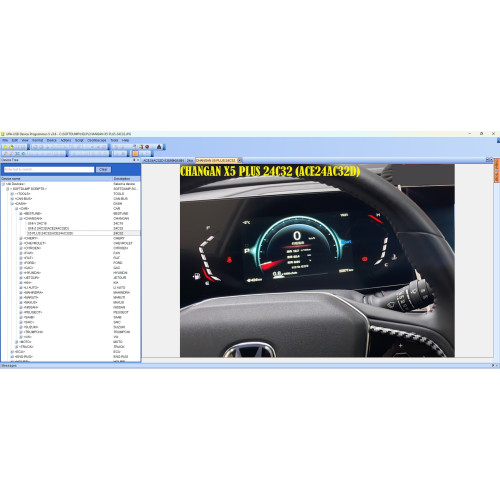The height and width of the screenshot is (500, 500).
Task: Select the SUZUKI tree item
Action: tap(31, 327)
